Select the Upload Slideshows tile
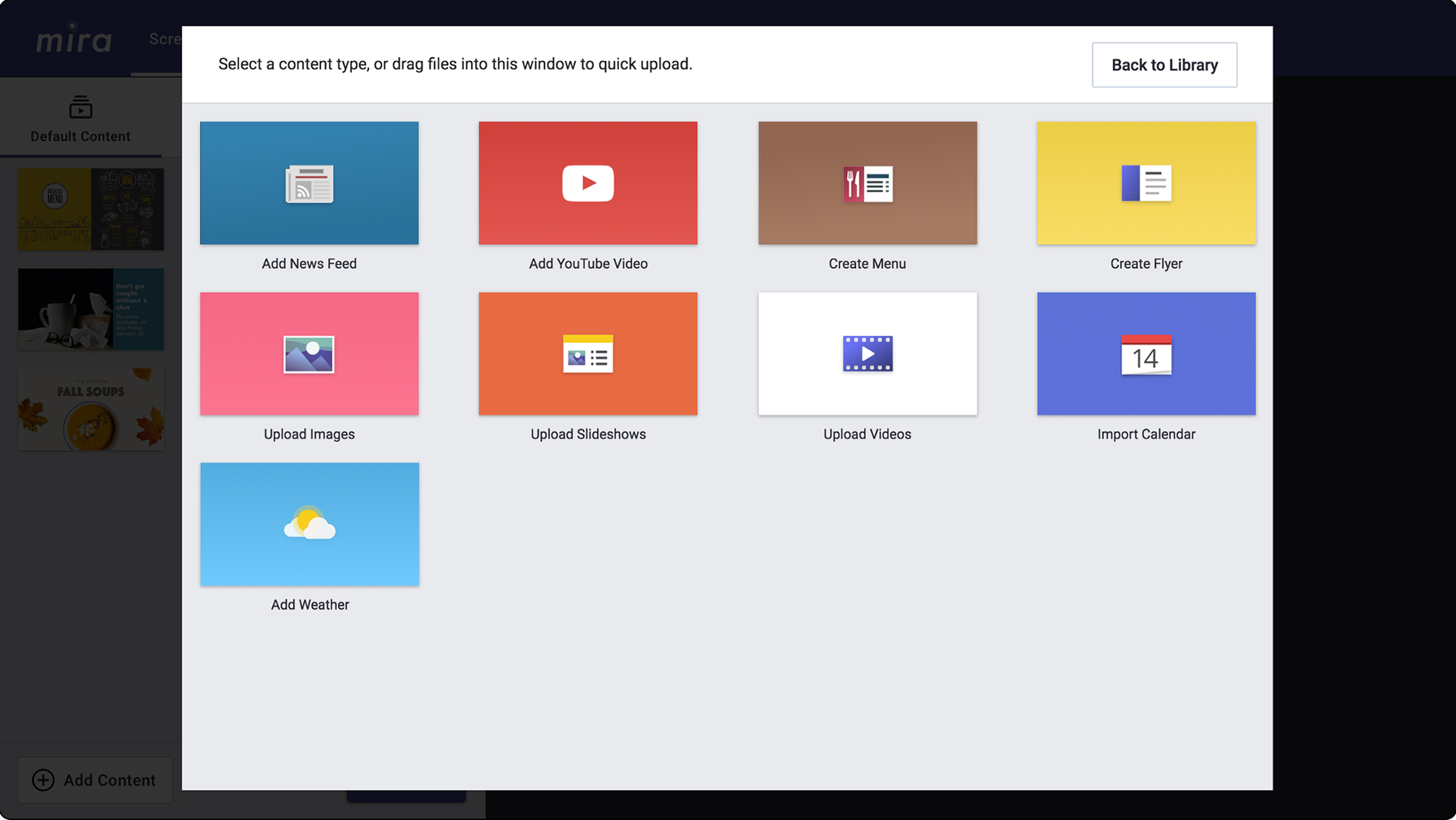Image resolution: width=1456 pixels, height=820 pixels. (x=588, y=354)
